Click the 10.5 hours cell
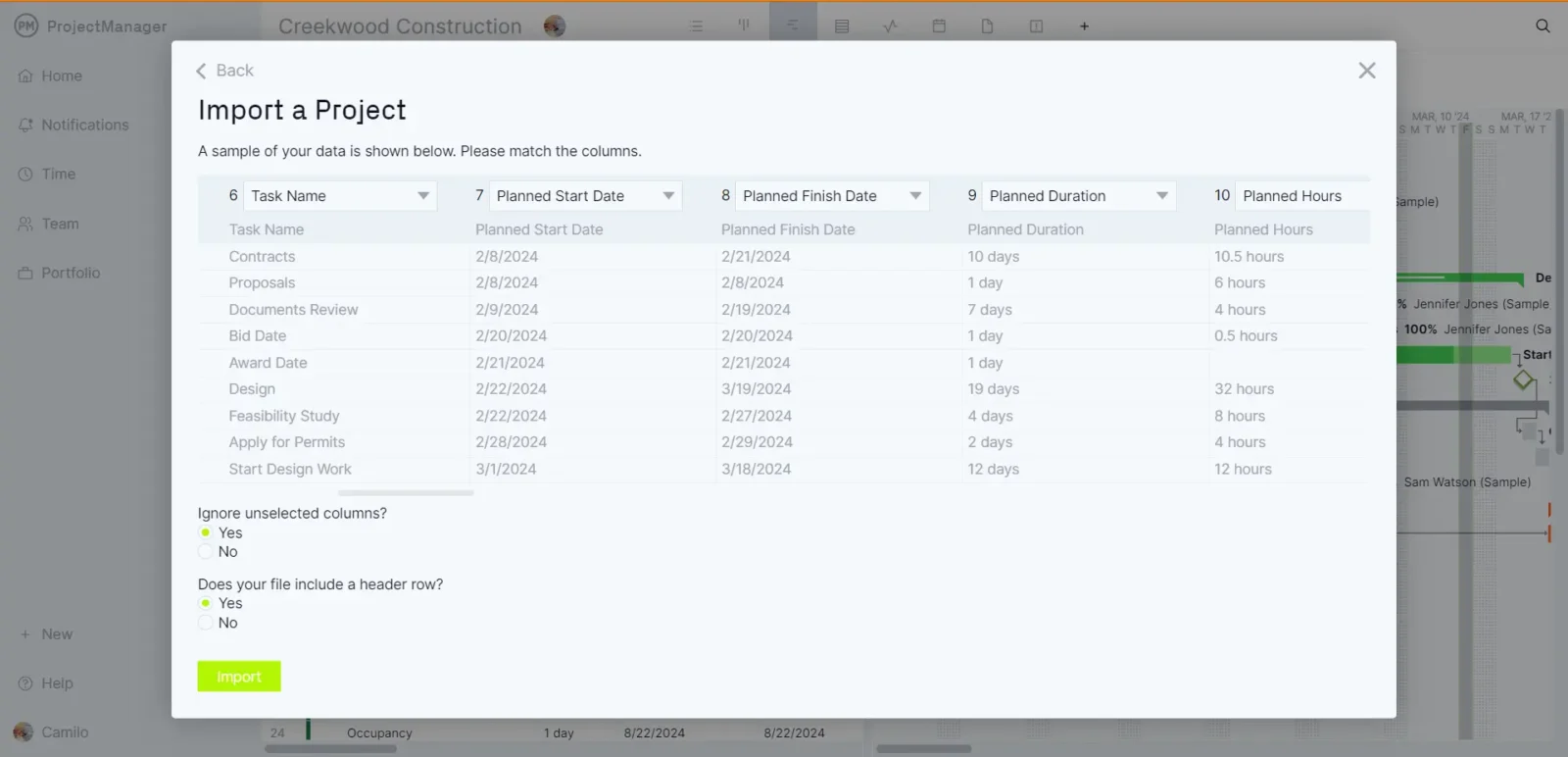Screen dimensions: 1568x757 click(x=1249, y=256)
